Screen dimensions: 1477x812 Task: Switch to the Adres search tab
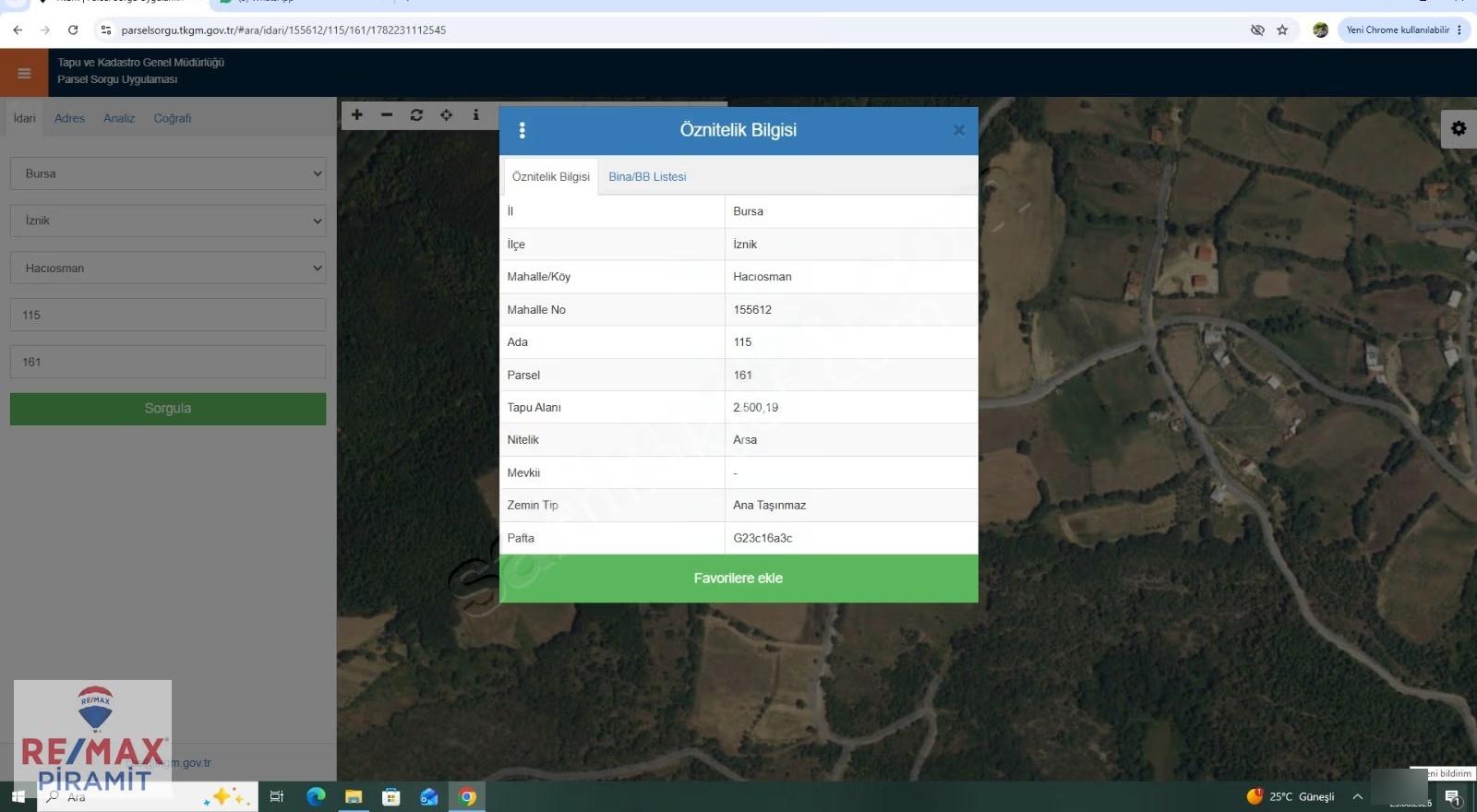tap(69, 118)
